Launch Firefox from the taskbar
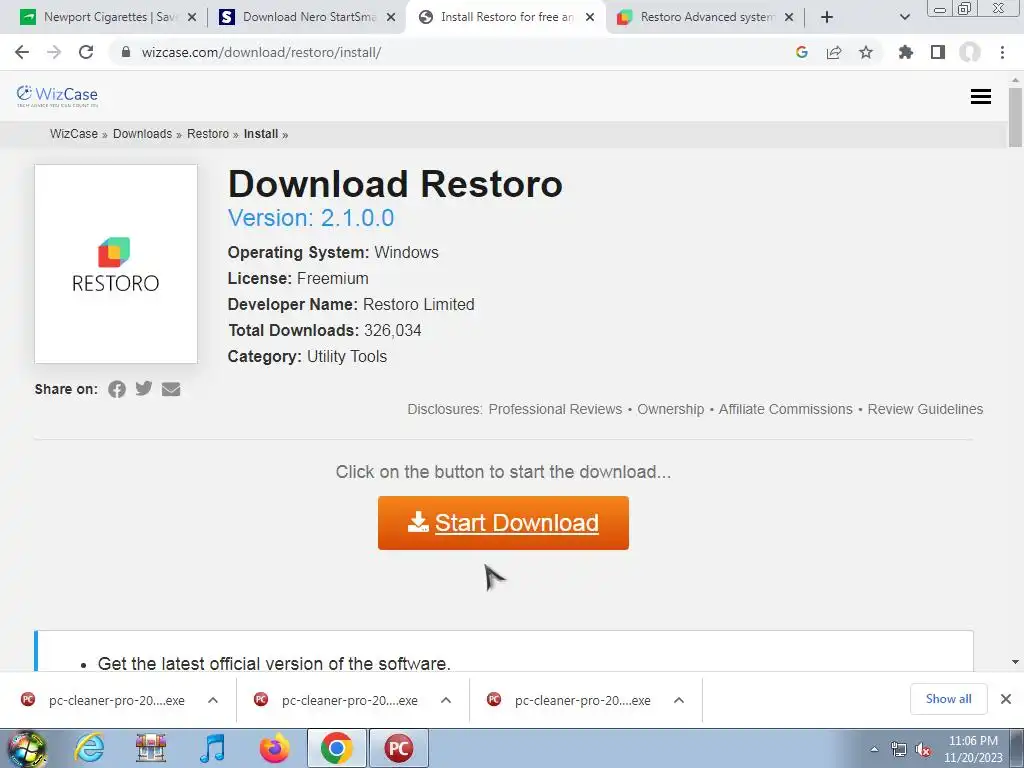 point(274,748)
